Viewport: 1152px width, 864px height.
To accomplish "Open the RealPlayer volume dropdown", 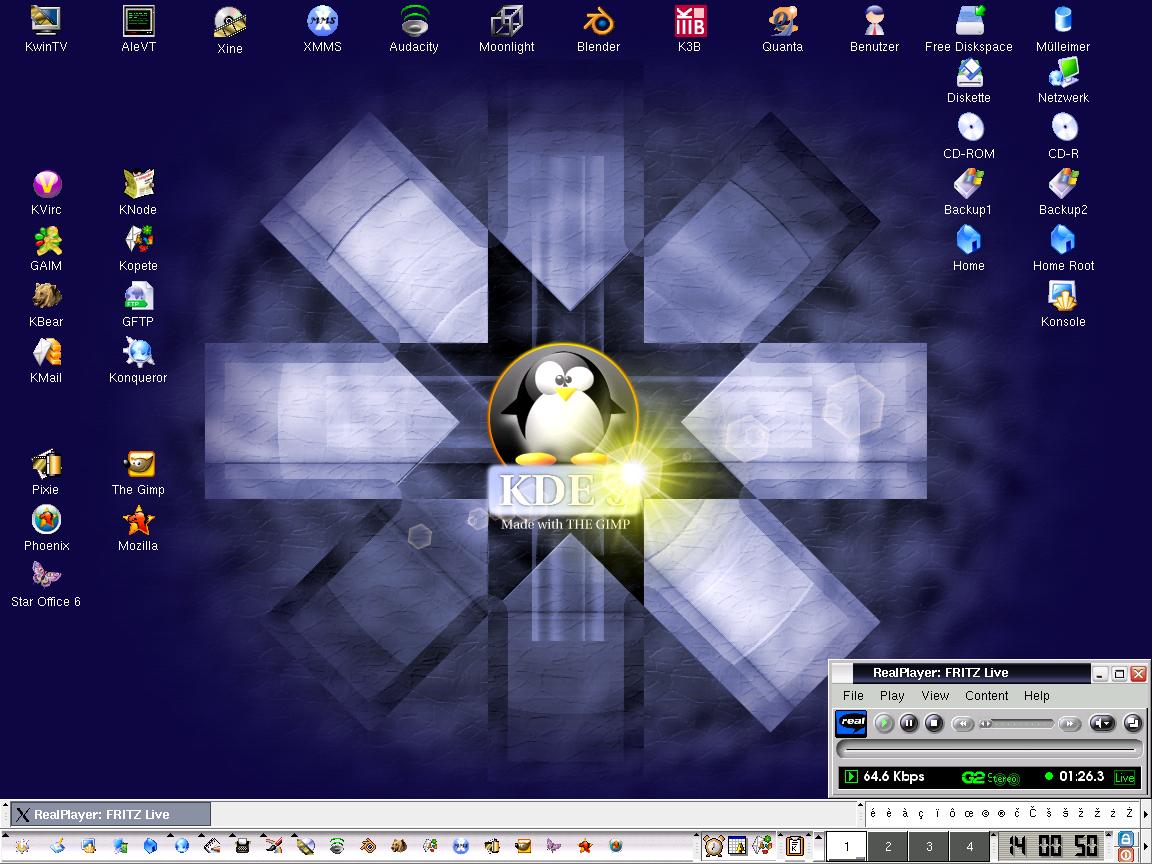I will pyautogui.click(x=1101, y=724).
